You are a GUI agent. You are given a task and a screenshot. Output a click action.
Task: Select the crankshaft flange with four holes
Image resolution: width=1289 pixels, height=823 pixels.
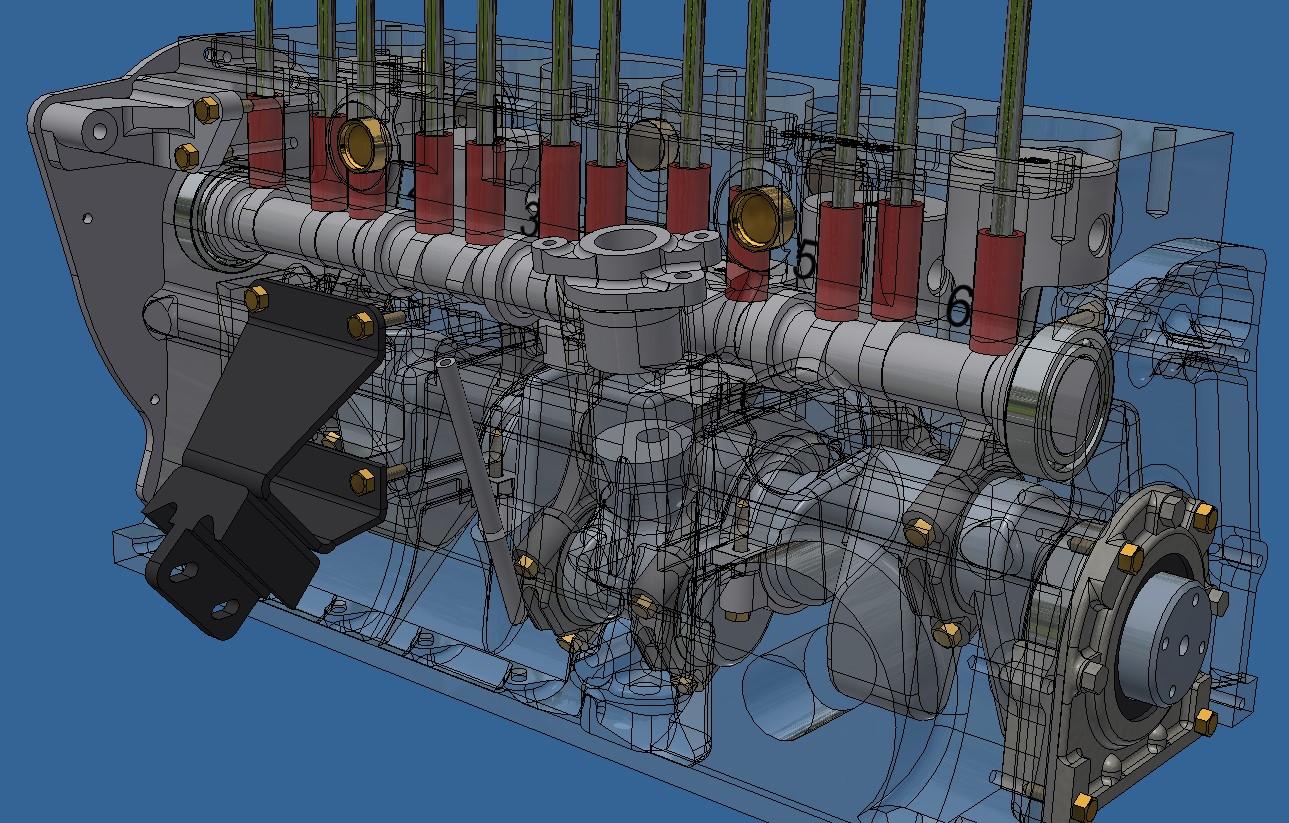click(1164, 640)
